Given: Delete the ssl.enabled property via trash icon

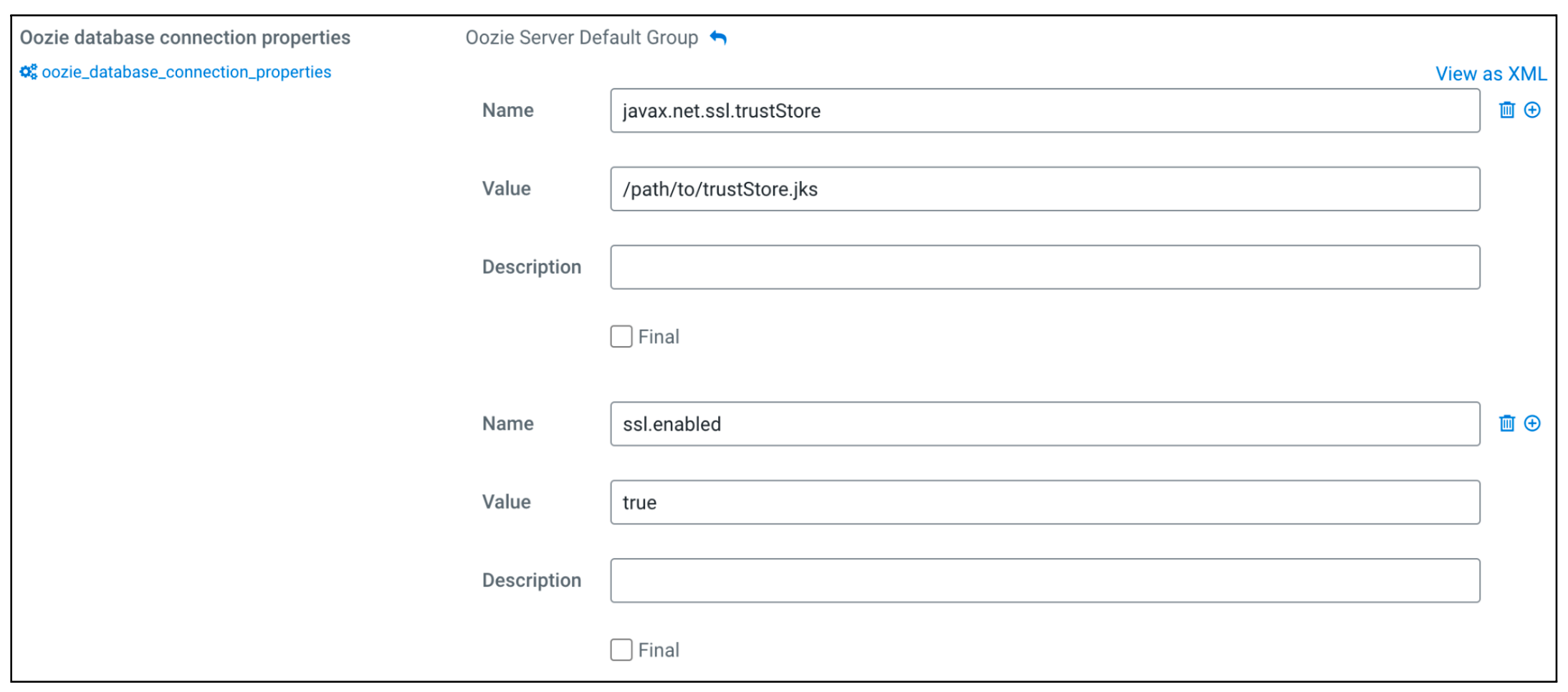Looking at the screenshot, I should pos(1506,423).
